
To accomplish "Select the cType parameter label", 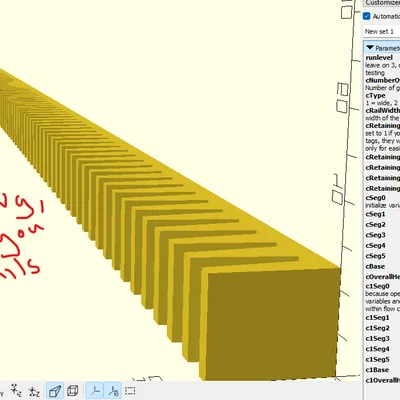I will (x=375, y=95).
